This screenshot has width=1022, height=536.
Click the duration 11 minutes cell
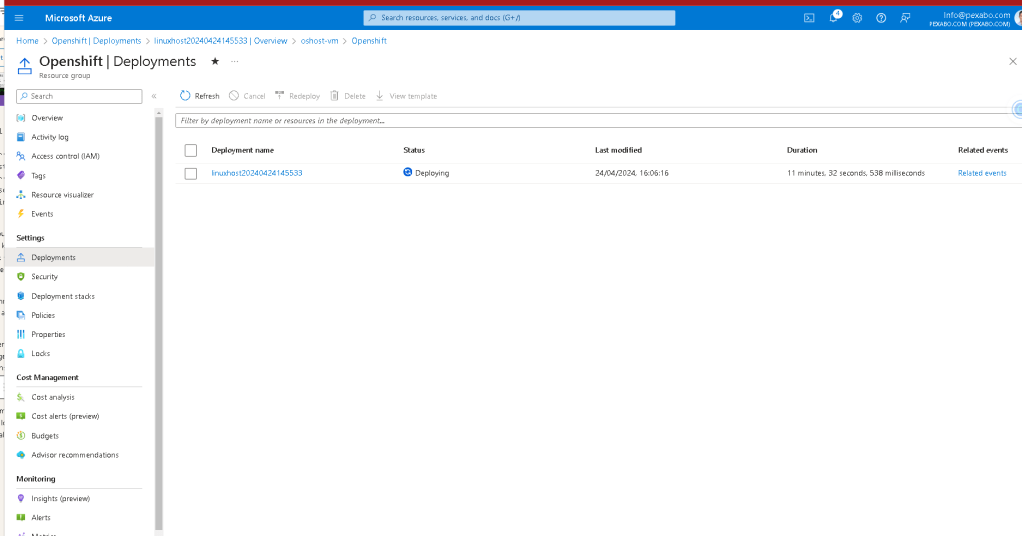coord(856,173)
